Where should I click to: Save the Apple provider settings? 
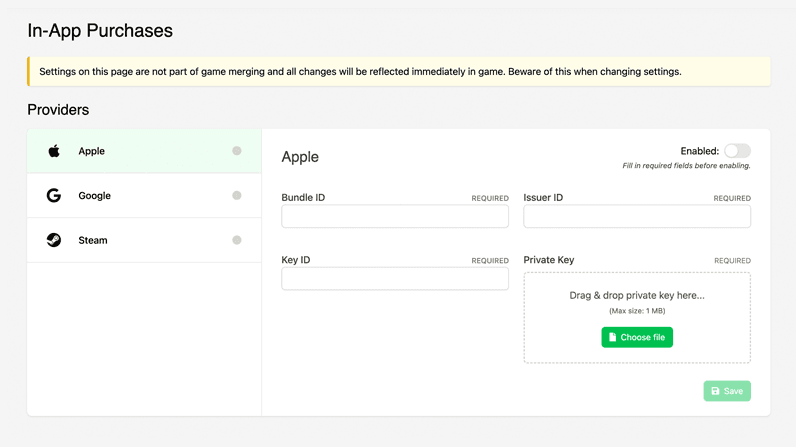(x=727, y=391)
